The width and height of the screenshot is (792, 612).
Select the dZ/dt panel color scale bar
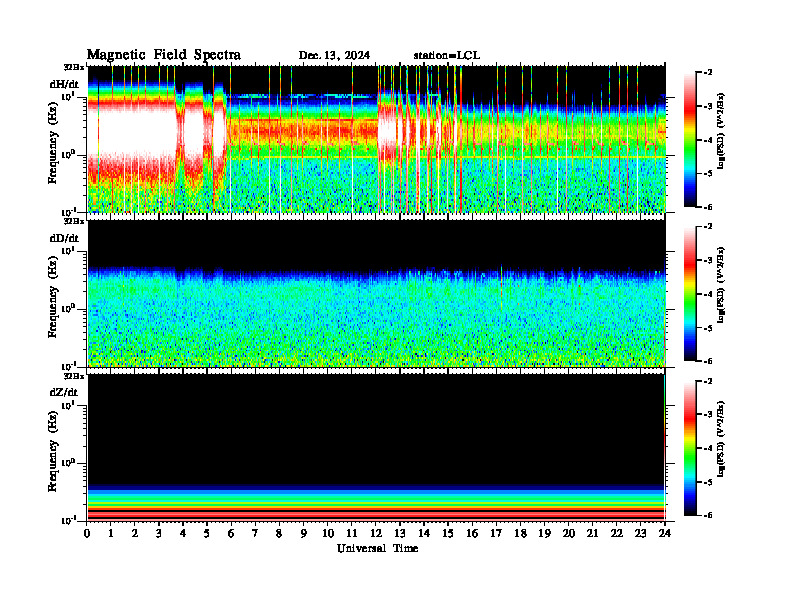point(690,448)
